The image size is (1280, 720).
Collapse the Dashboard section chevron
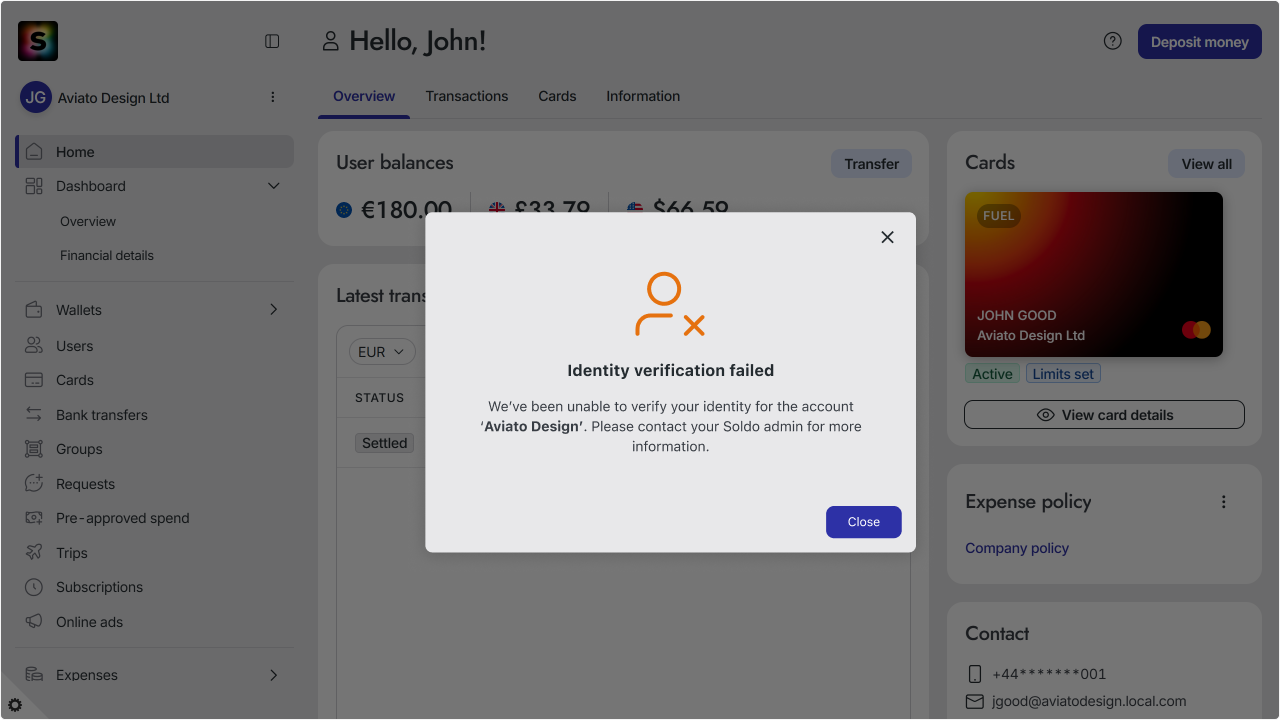[274, 186]
